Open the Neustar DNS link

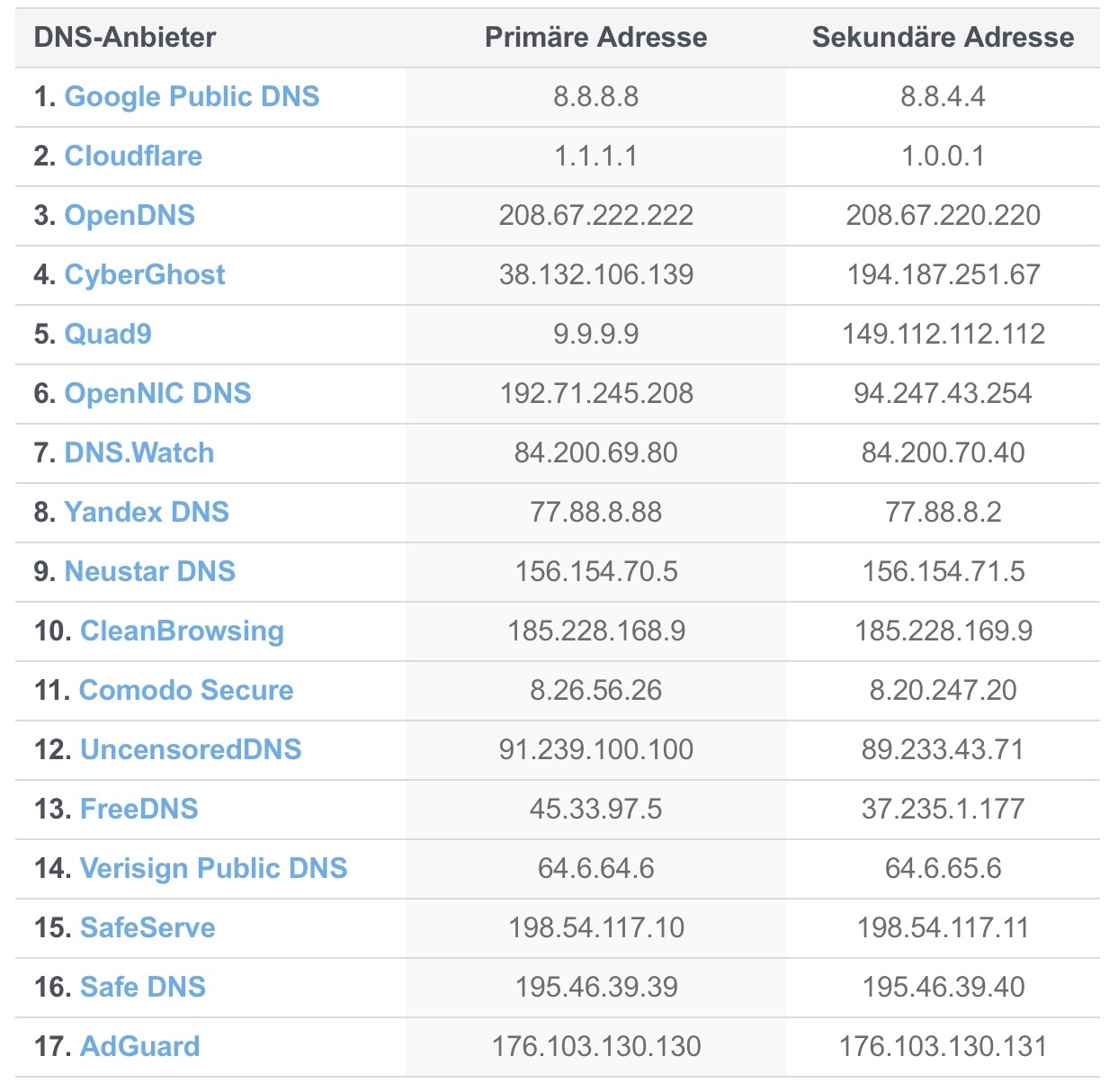pyautogui.click(x=150, y=572)
